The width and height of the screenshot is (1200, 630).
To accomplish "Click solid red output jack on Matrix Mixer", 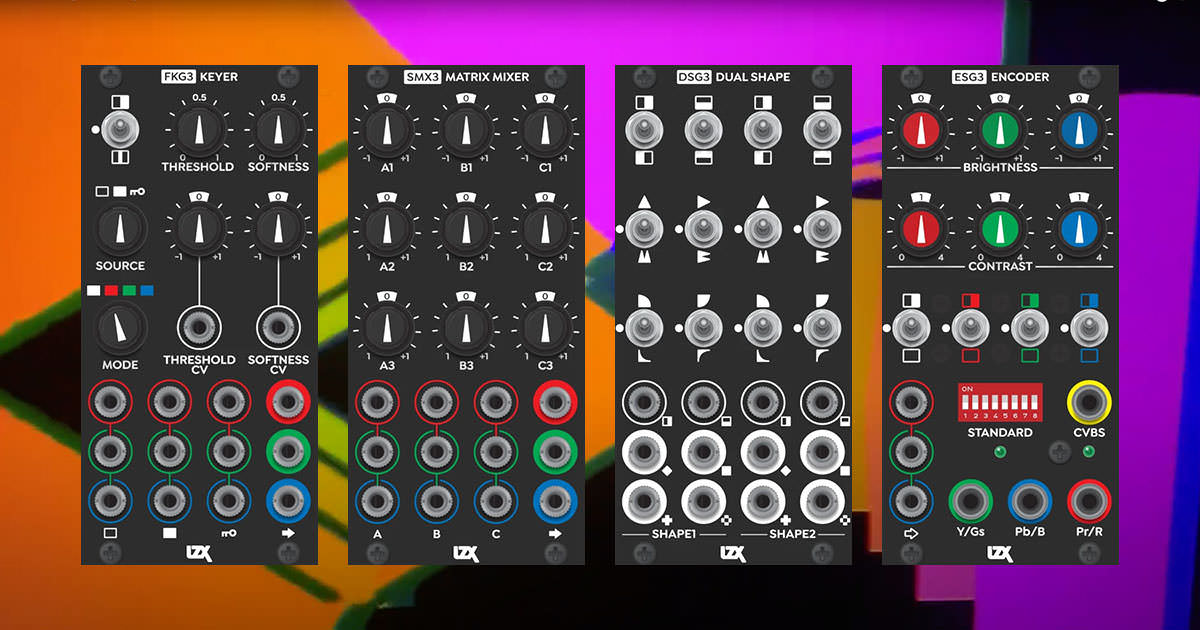I will click(x=555, y=402).
